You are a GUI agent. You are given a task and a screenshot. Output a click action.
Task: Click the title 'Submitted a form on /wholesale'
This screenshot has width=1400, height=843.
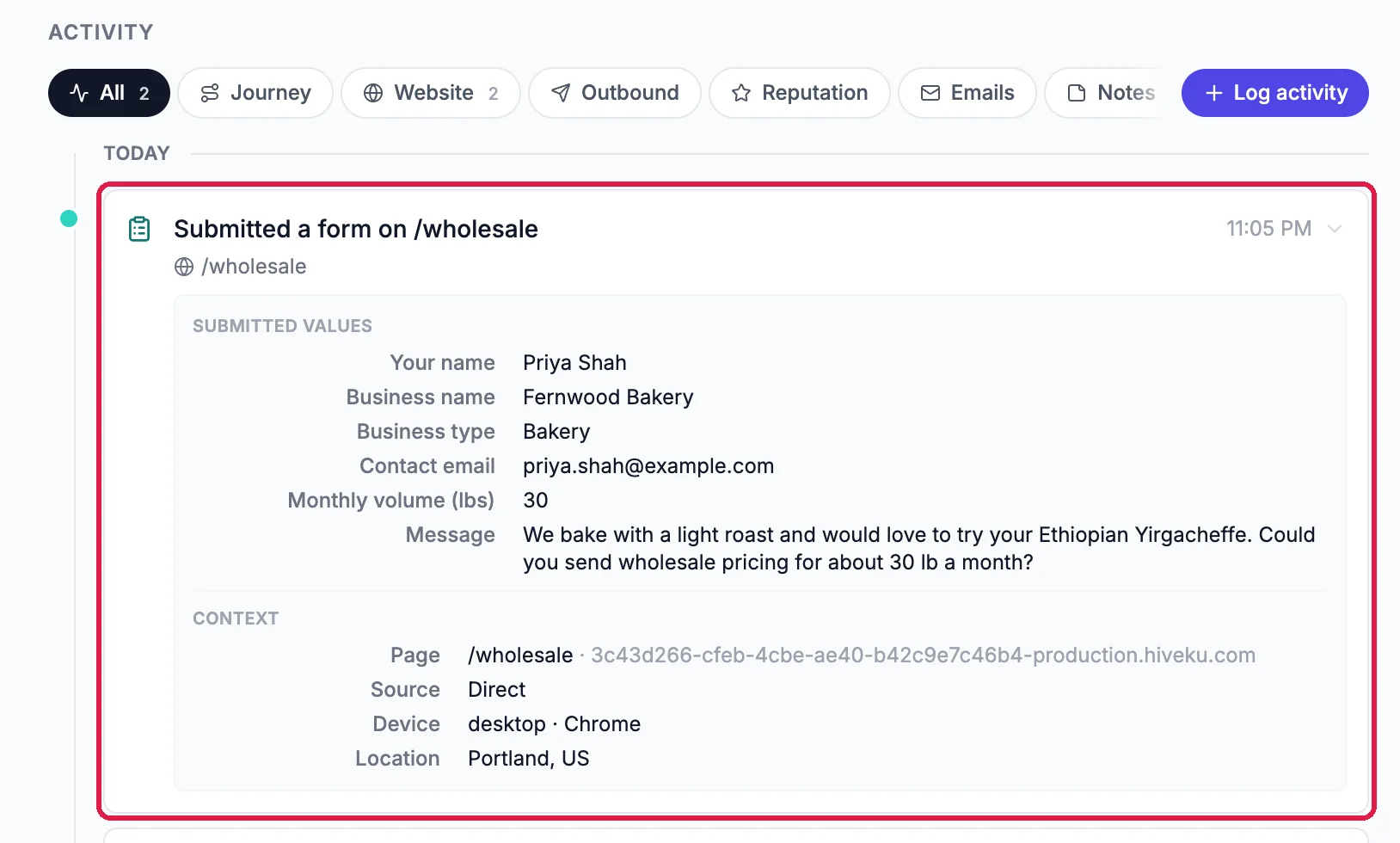356,229
